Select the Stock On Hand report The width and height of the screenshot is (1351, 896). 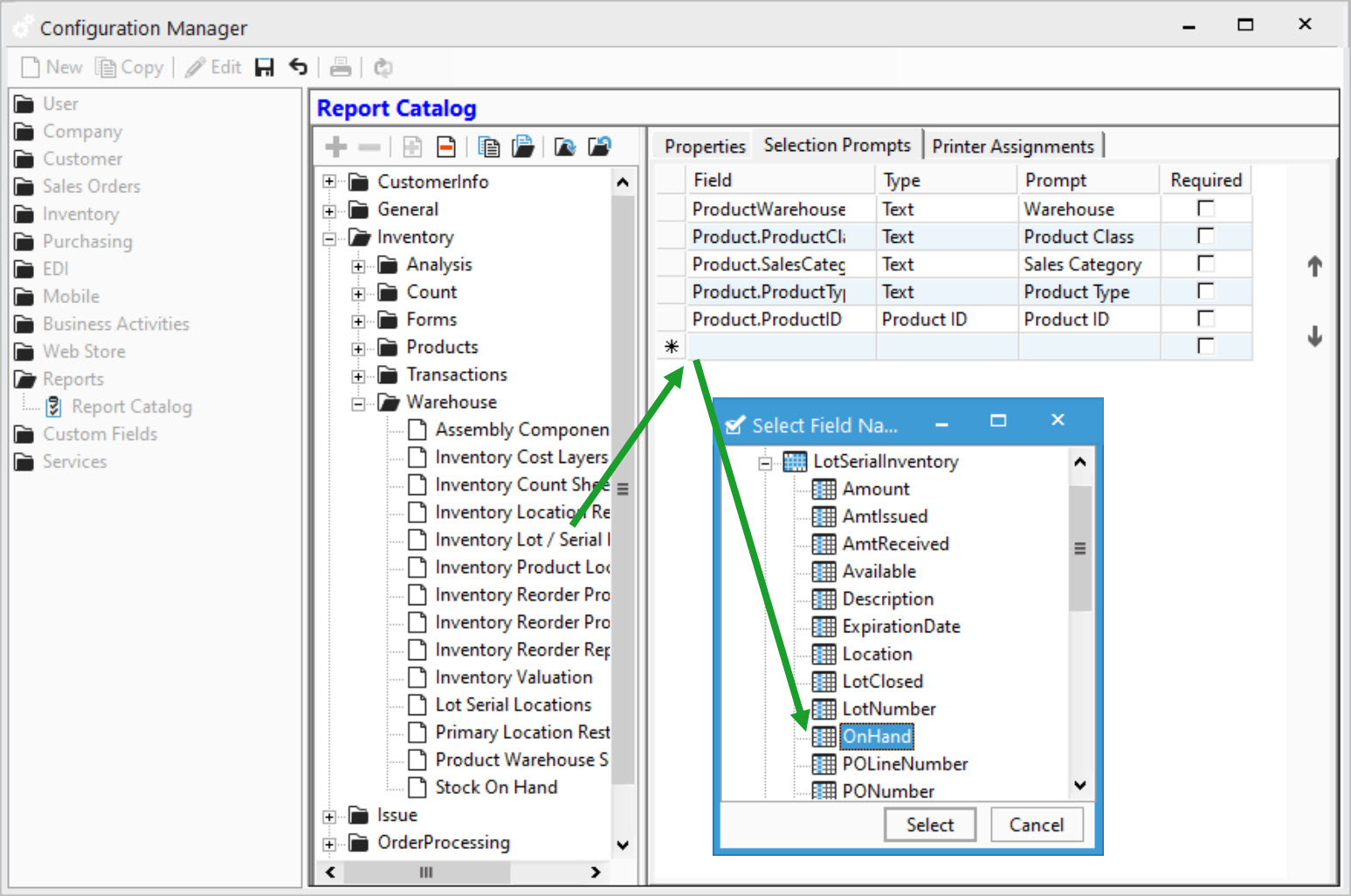495,787
